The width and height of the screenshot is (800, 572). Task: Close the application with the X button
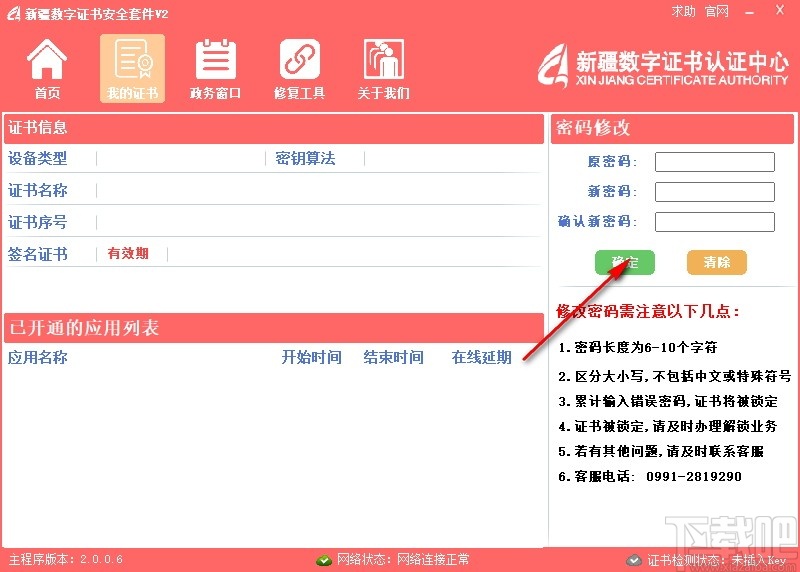(780, 10)
